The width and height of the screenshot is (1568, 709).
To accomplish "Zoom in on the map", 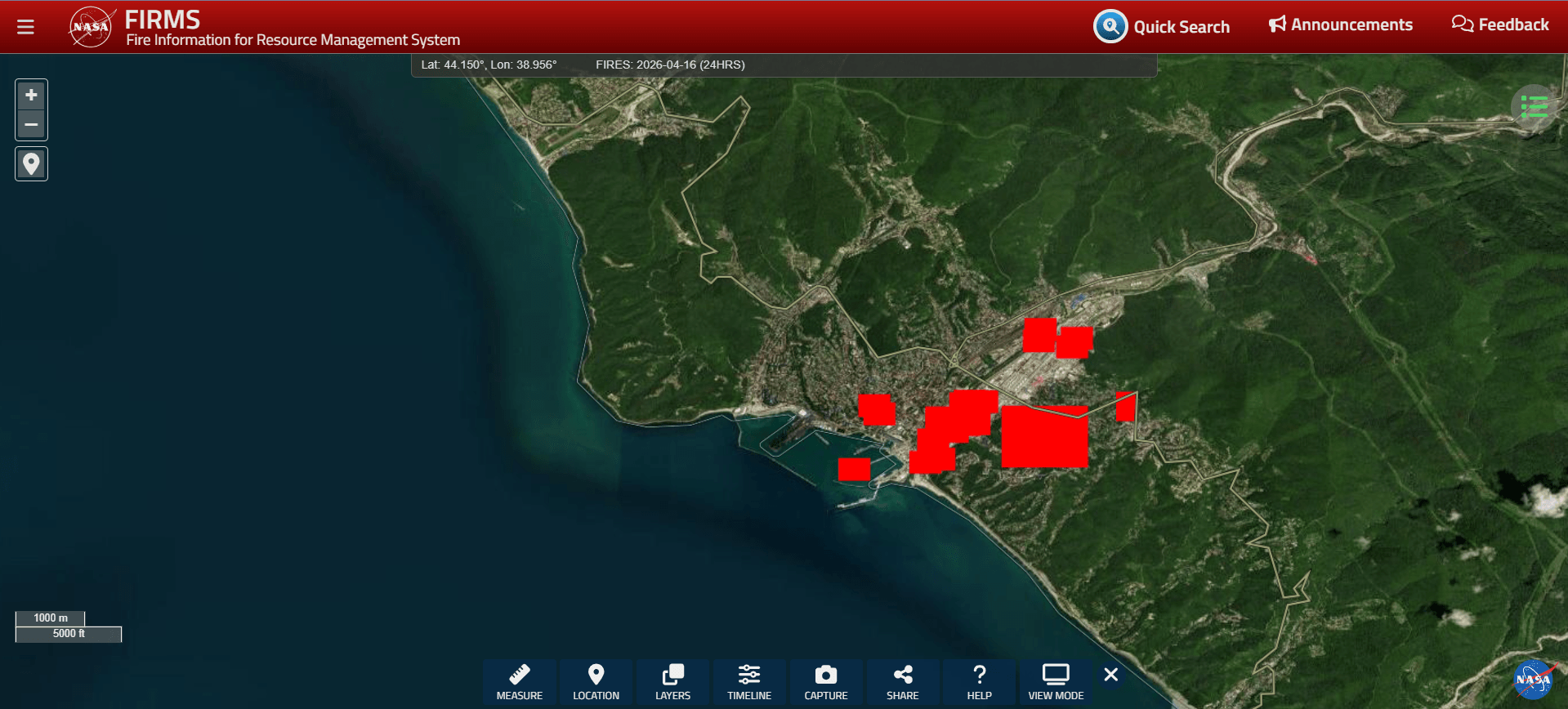I will (x=31, y=96).
